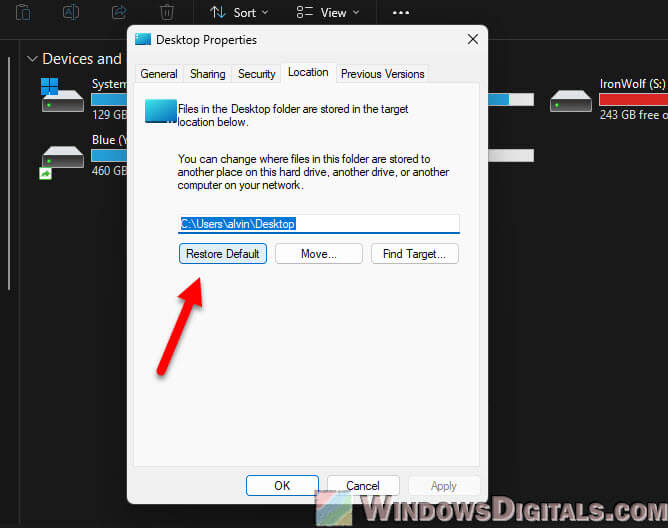Open the Sort dropdown in Explorer
This screenshot has height=528, width=668.
[239, 13]
